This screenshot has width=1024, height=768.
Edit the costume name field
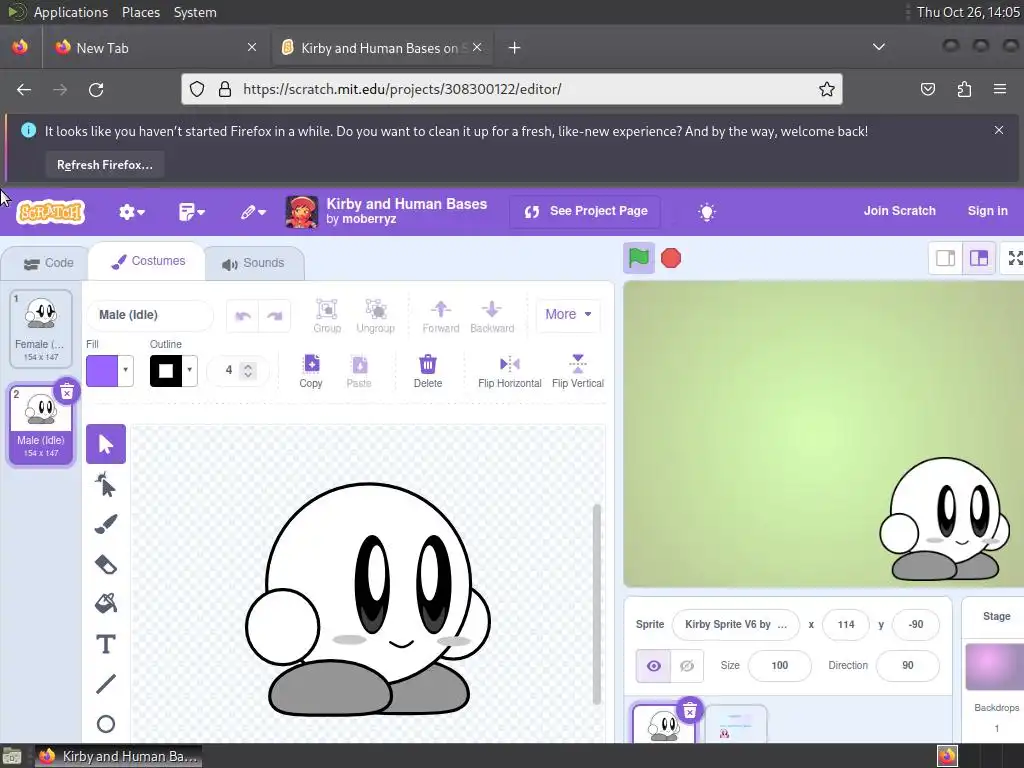click(x=150, y=315)
